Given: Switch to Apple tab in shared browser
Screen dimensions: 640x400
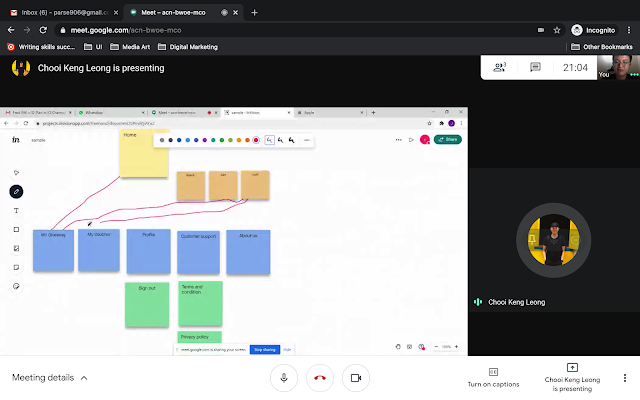Looking at the screenshot, I should tap(330, 112).
